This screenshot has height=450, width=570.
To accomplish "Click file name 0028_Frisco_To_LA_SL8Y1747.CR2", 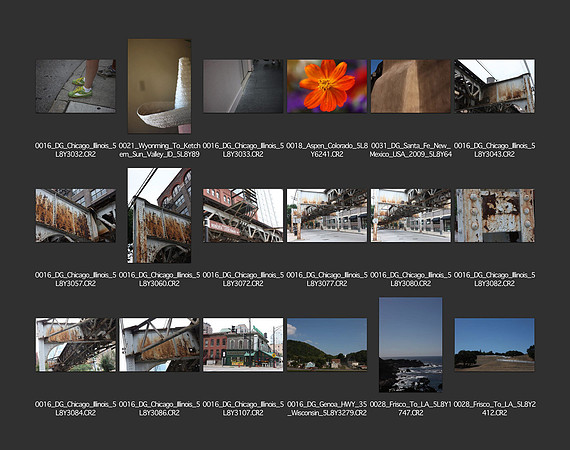I will [x=410, y=409].
